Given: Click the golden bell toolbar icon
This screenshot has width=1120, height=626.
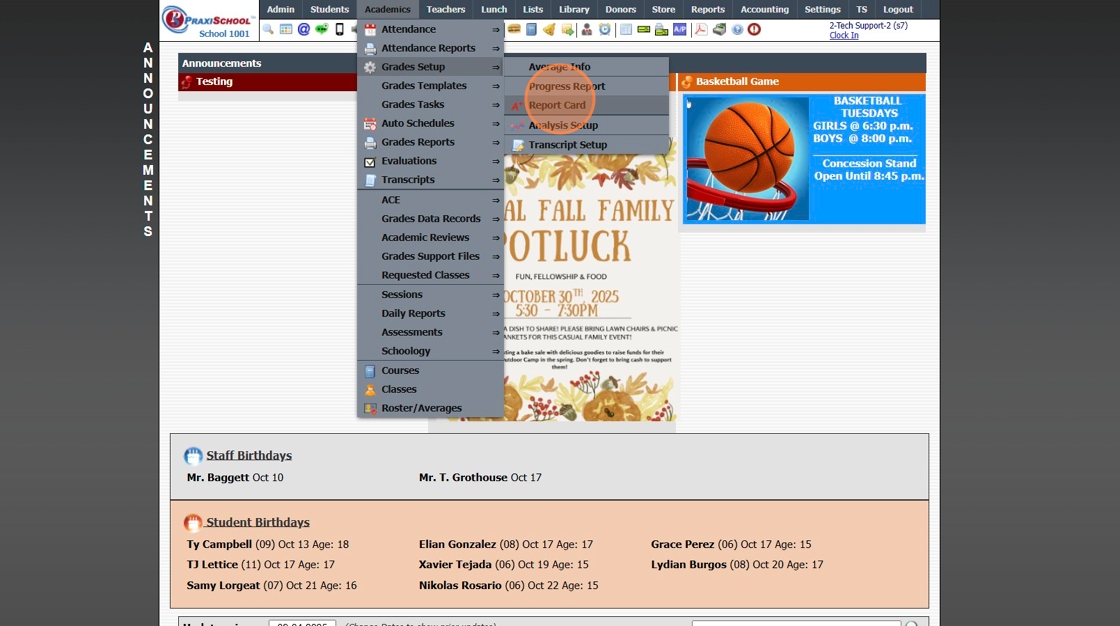Looking at the screenshot, I should [x=549, y=29].
